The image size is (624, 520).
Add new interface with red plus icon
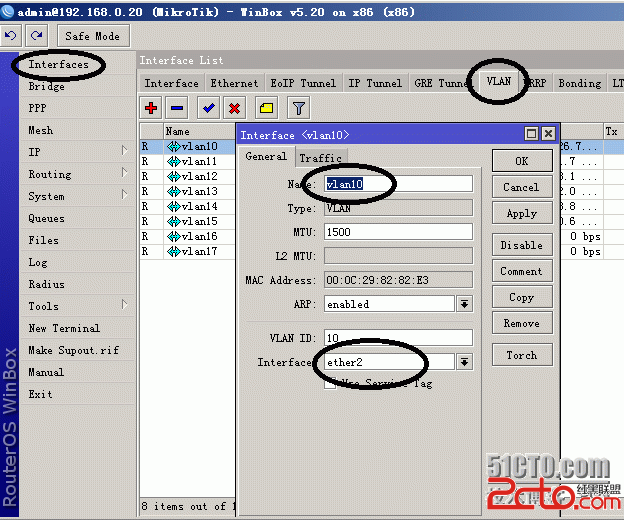151,108
